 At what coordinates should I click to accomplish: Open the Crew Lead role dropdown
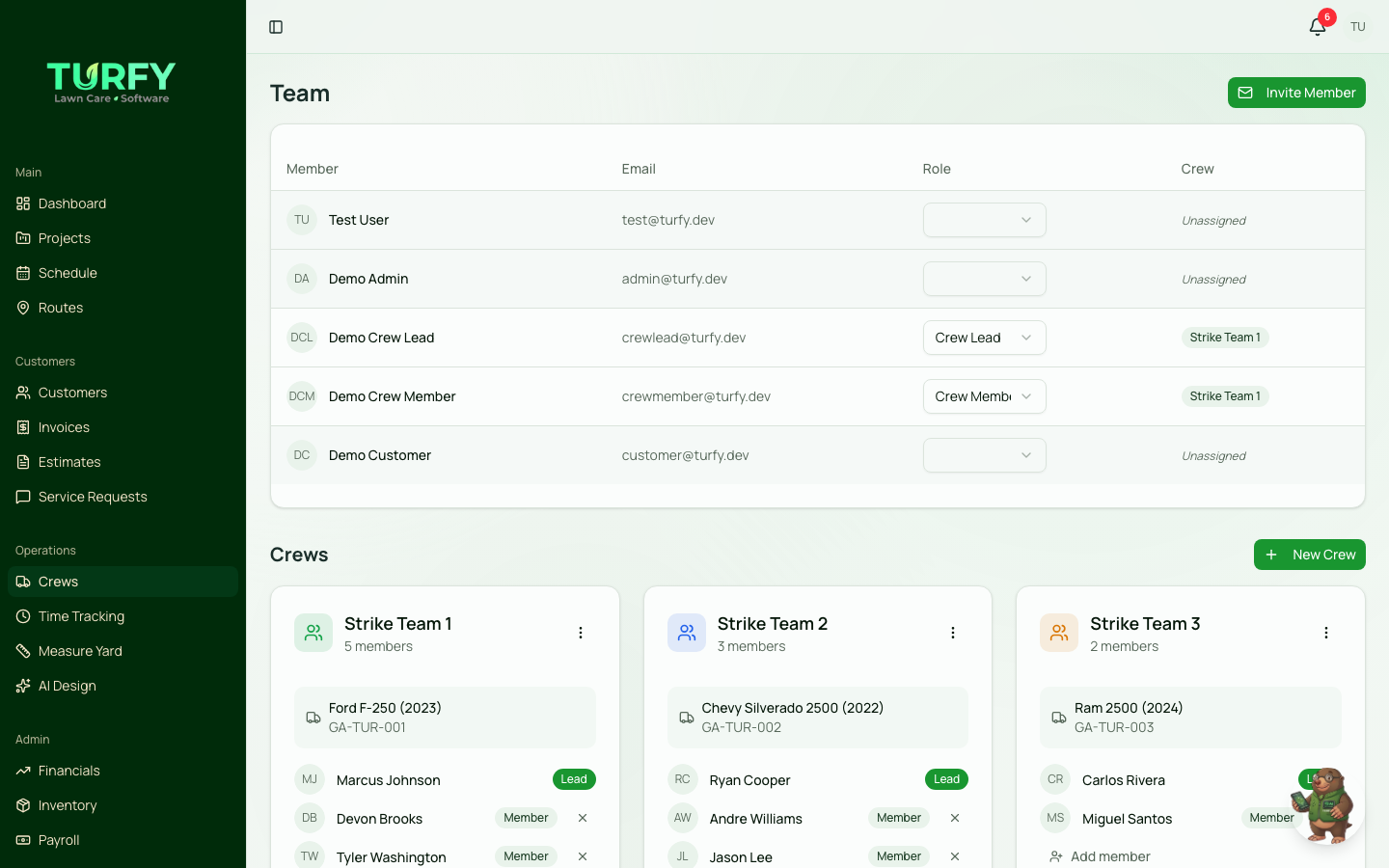[985, 338]
